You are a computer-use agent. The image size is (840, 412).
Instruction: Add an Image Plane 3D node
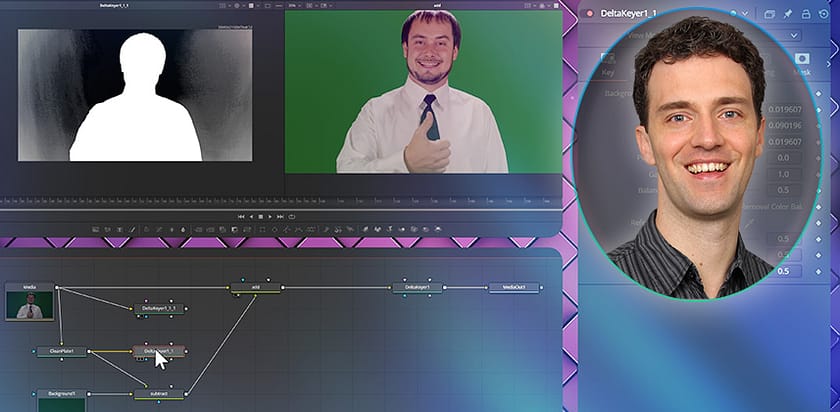click(x=366, y=229)
